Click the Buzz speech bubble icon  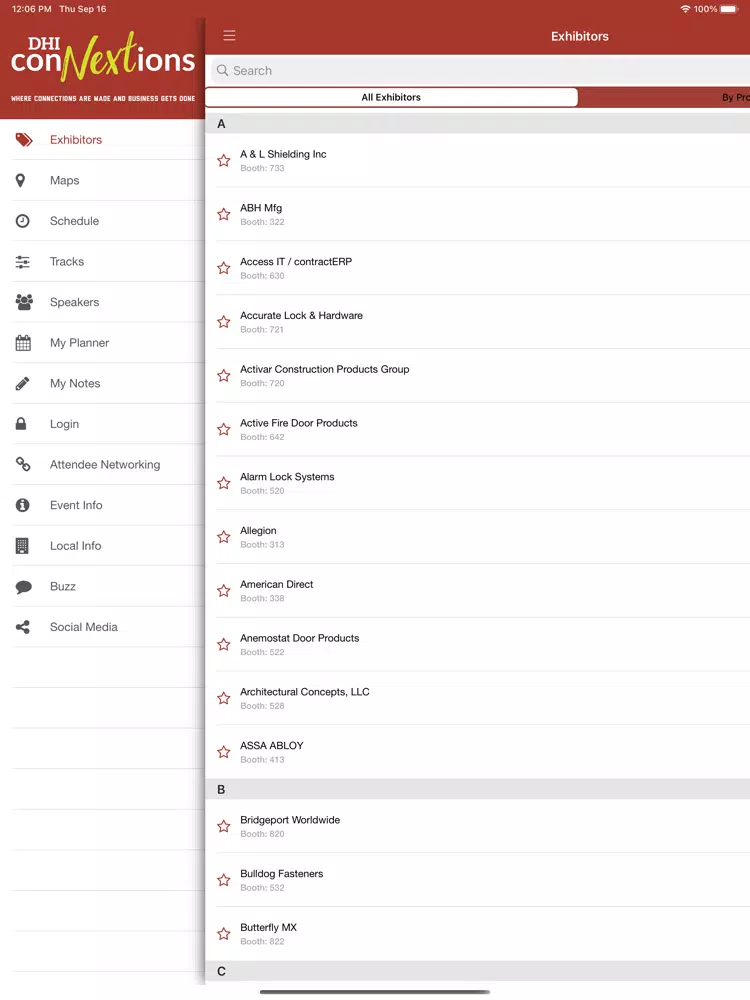[x=24, y=587]
